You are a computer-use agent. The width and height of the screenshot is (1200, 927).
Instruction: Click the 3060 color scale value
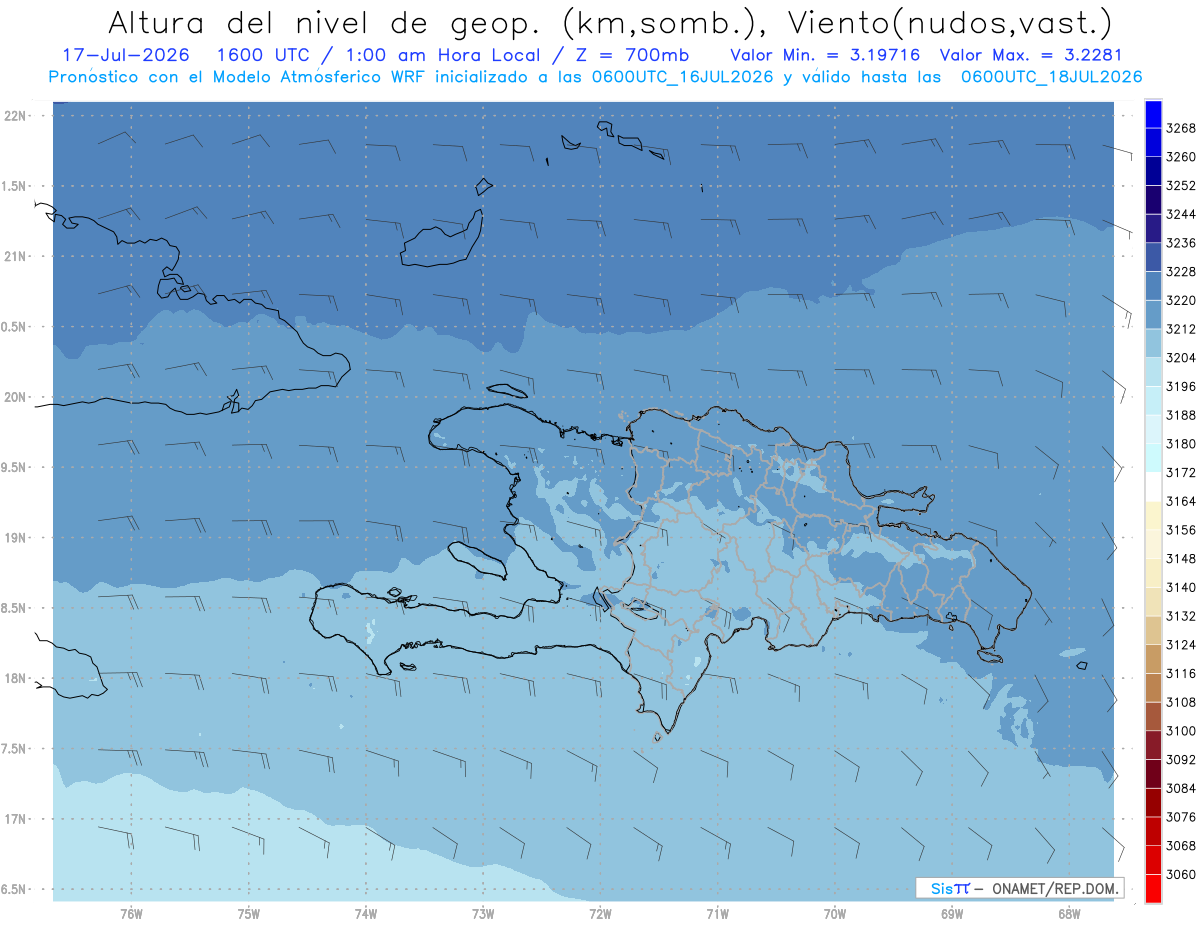click(1181, 874)
